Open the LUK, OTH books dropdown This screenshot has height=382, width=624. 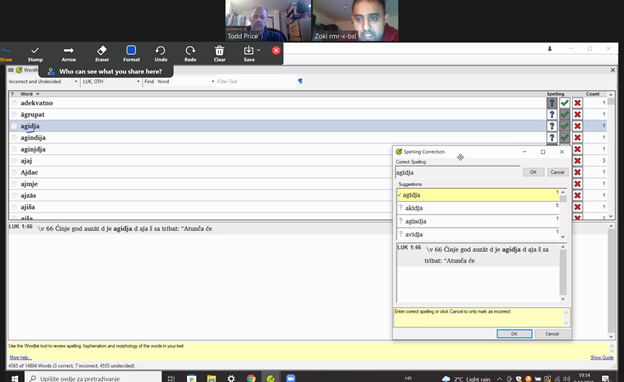click(111, 82)
